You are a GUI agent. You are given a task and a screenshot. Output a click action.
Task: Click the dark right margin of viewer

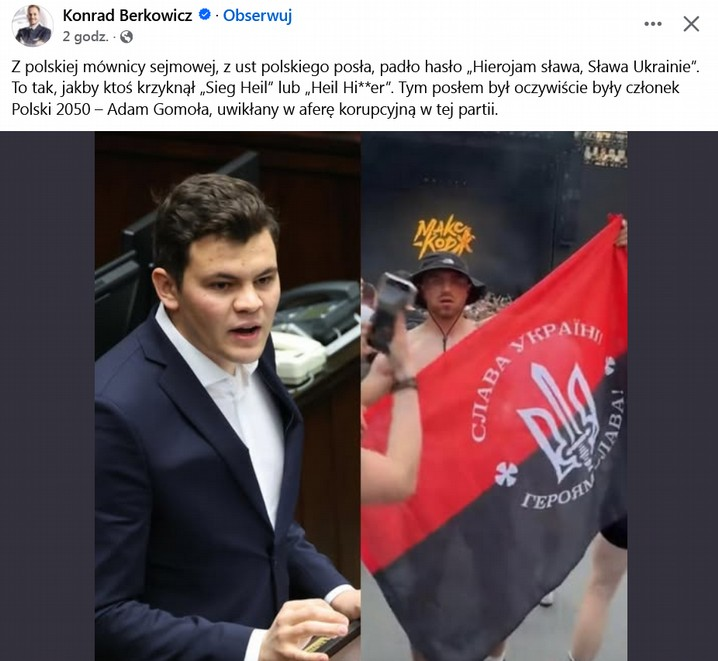672,396
